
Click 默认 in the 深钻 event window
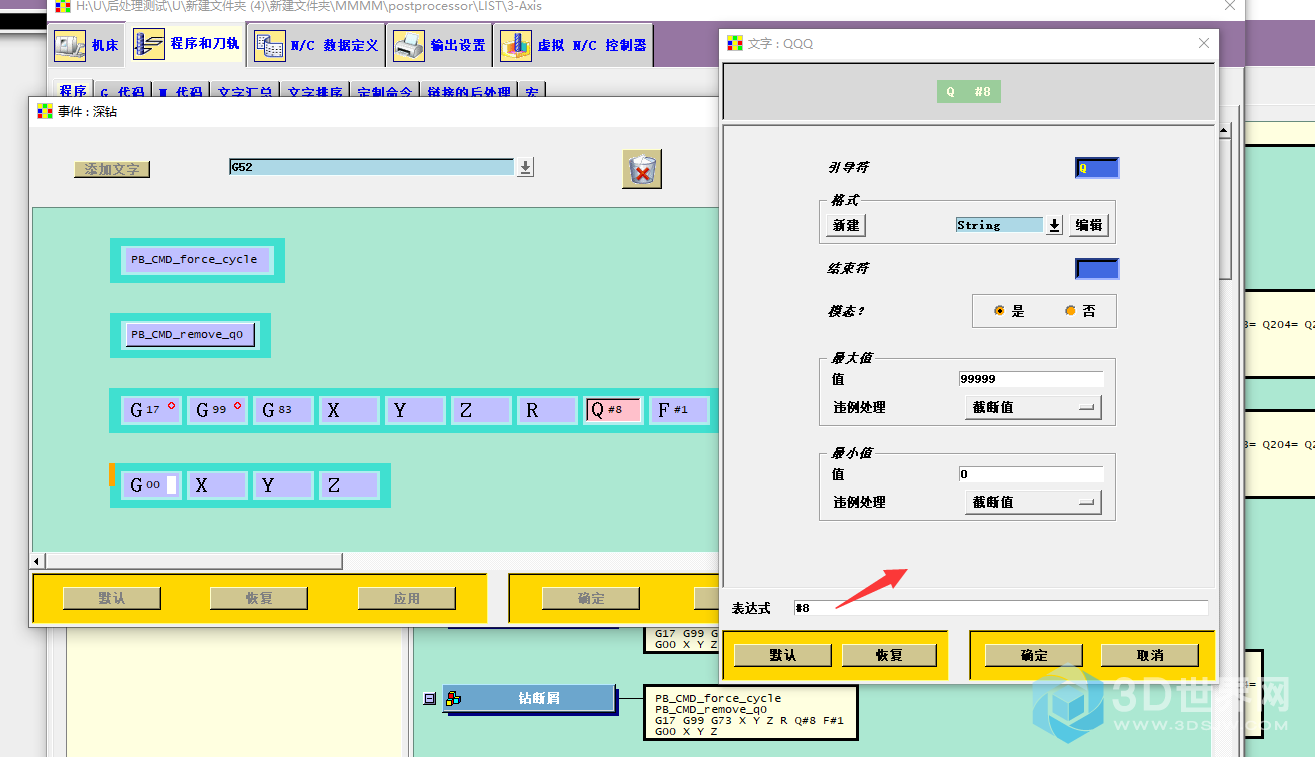pyautogui.click(x=112, y=598)
